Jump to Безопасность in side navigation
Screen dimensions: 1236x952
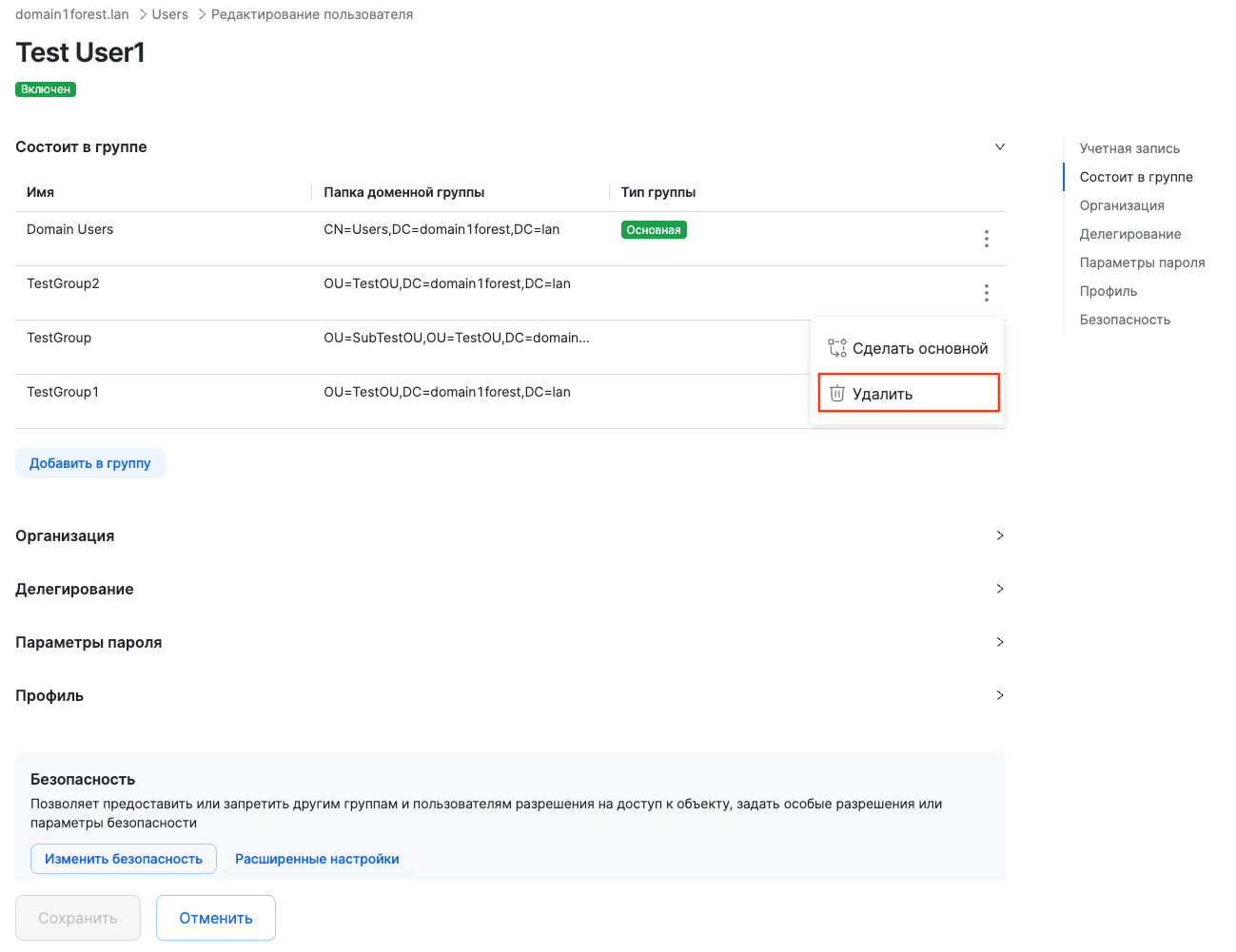point(1125,320)
